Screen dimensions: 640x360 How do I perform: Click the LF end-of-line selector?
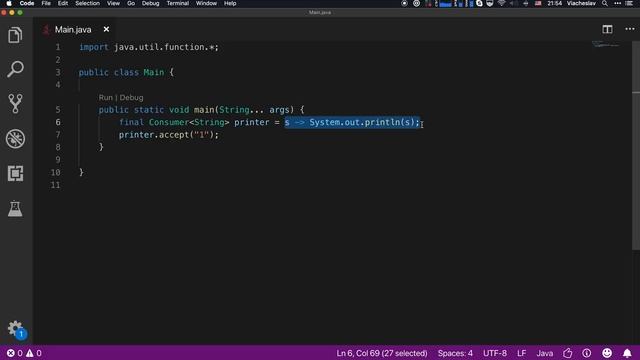point(521,353)
